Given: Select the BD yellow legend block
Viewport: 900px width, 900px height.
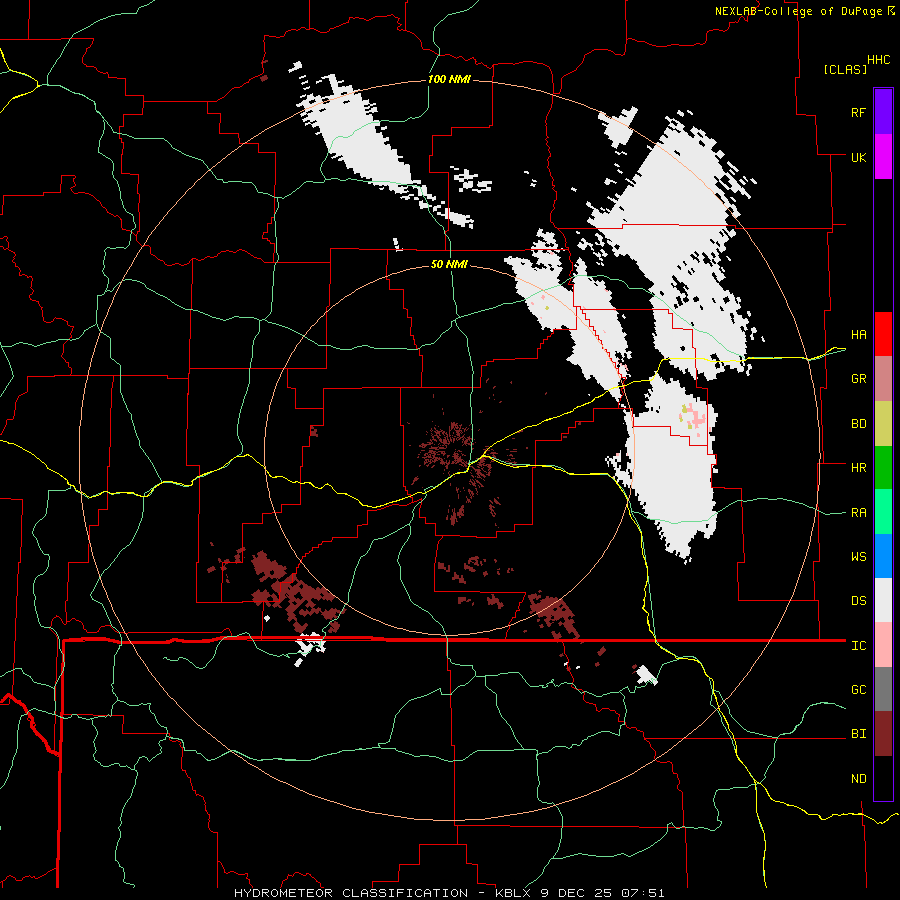Looking at the screenshot, I should pyautogui.click(x=883, y=424).
